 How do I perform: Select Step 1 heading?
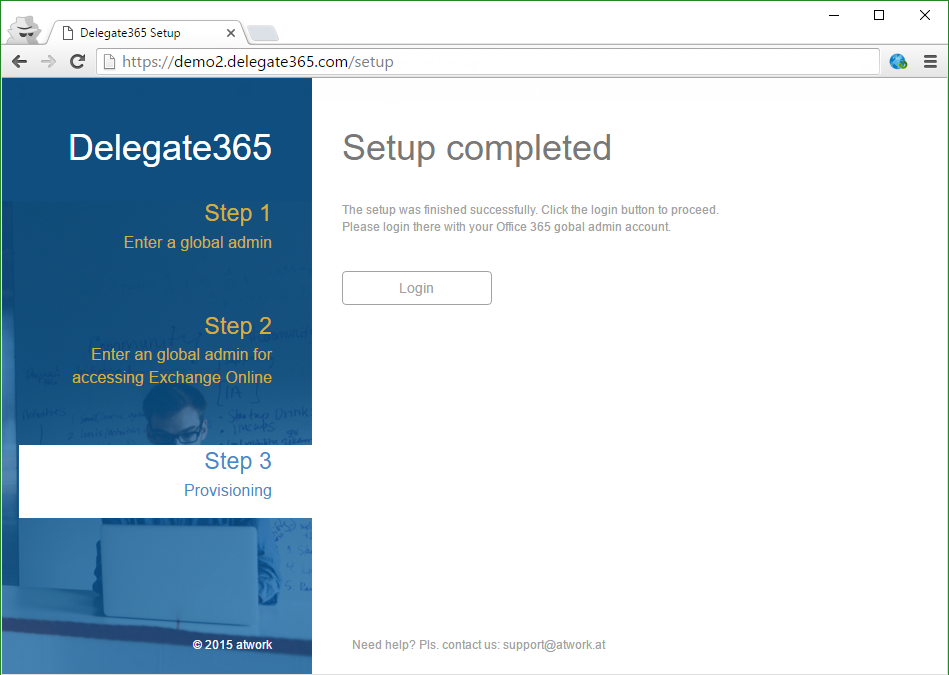238,213
